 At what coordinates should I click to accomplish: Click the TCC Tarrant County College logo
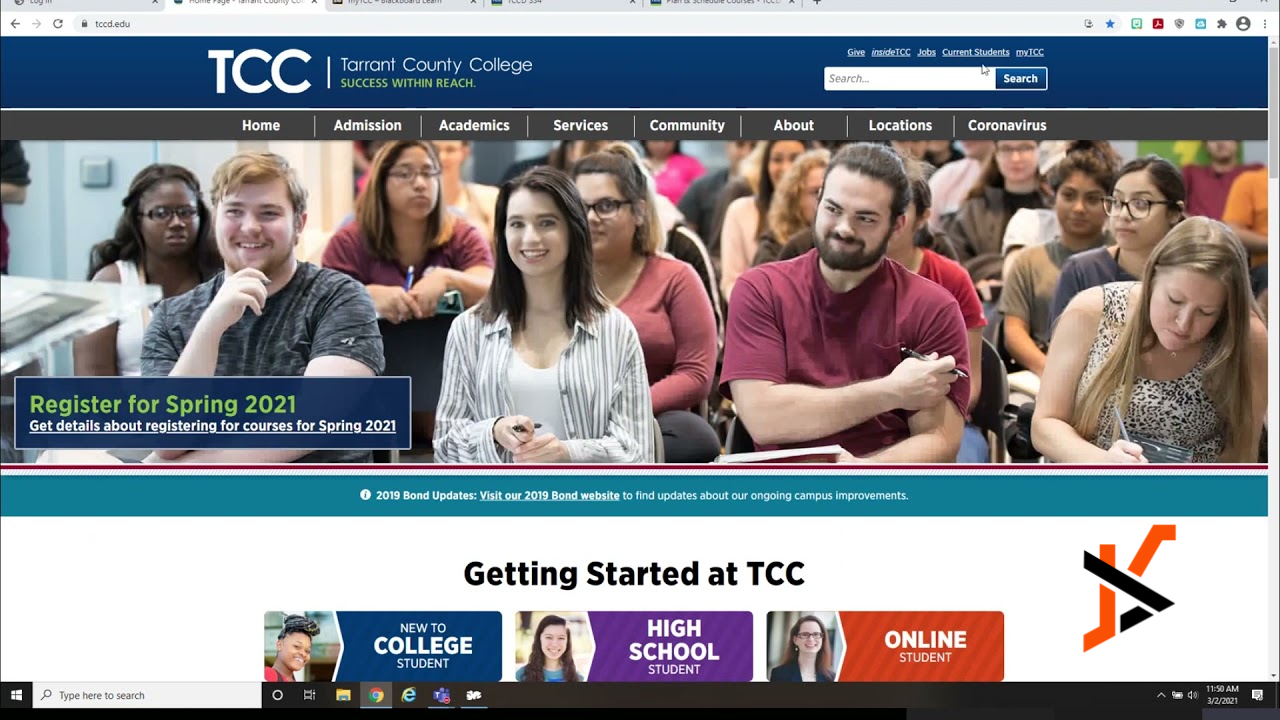[370, 71]
